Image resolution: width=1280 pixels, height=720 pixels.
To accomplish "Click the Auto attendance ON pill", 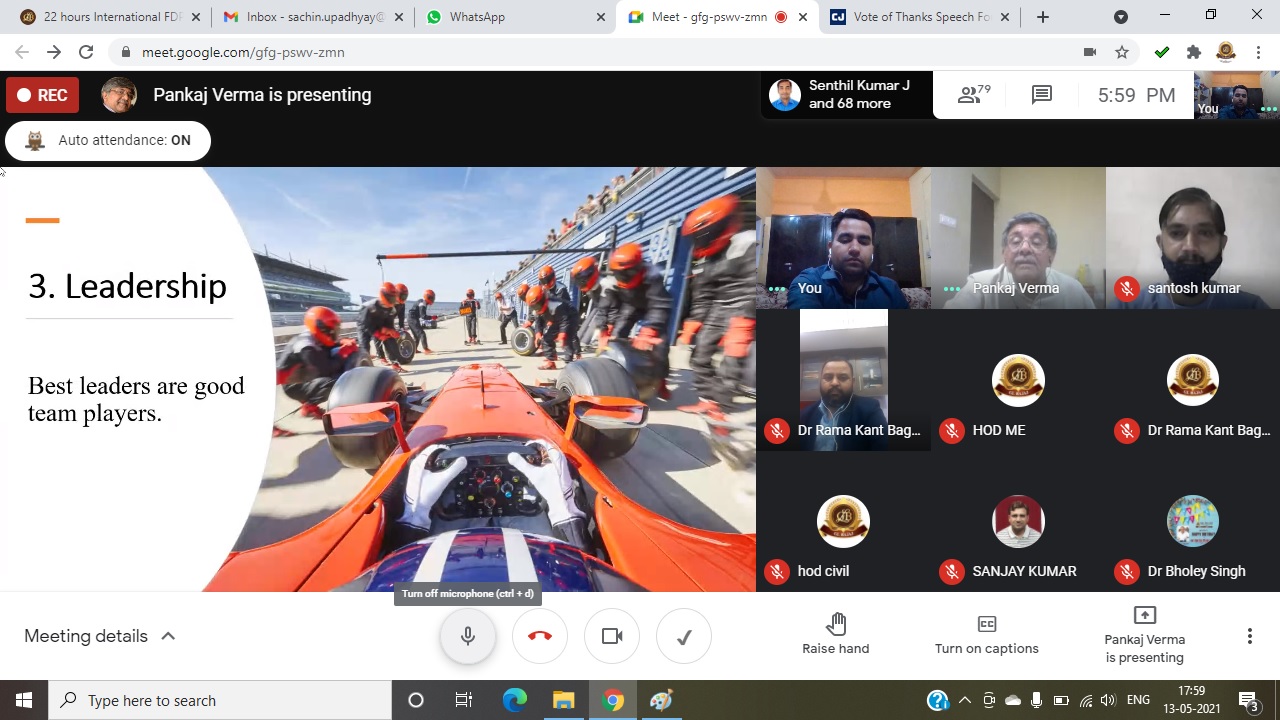I will (x=108, y=141).
